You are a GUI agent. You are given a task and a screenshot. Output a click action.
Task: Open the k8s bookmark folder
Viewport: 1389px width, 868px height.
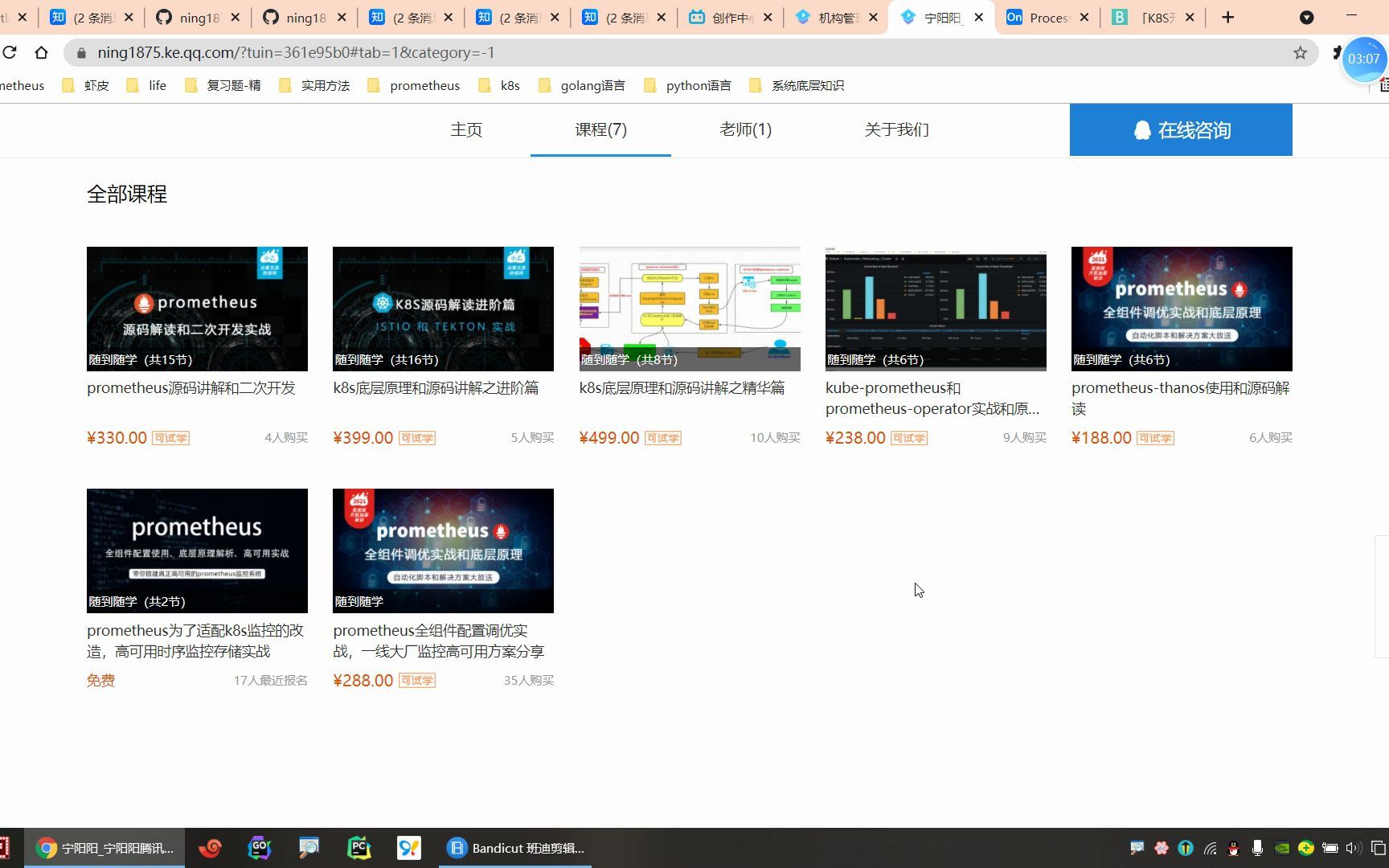(x=498, y=86)
